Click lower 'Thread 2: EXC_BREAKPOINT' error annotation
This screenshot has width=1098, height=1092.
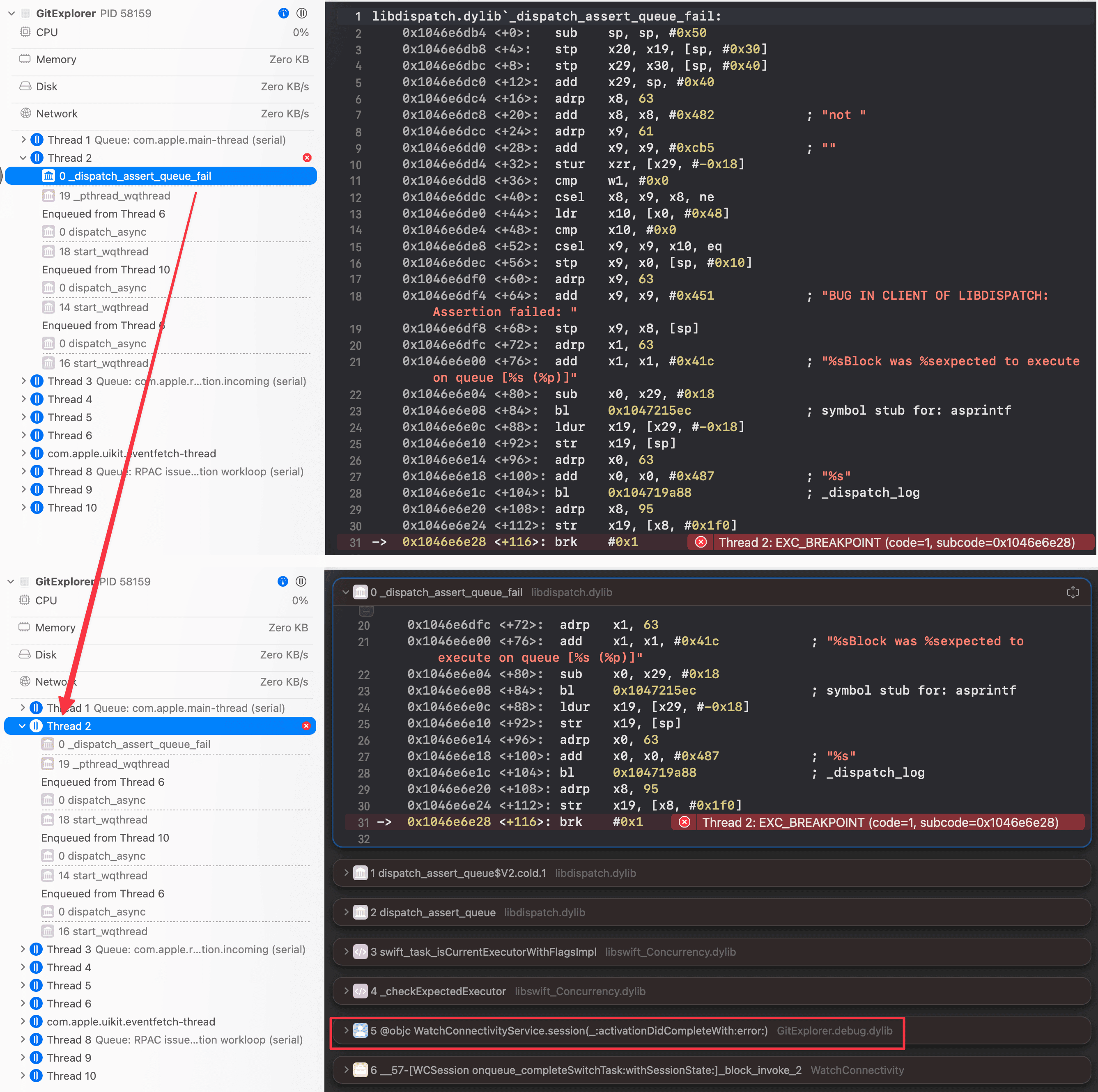click(x=878, y=822)
